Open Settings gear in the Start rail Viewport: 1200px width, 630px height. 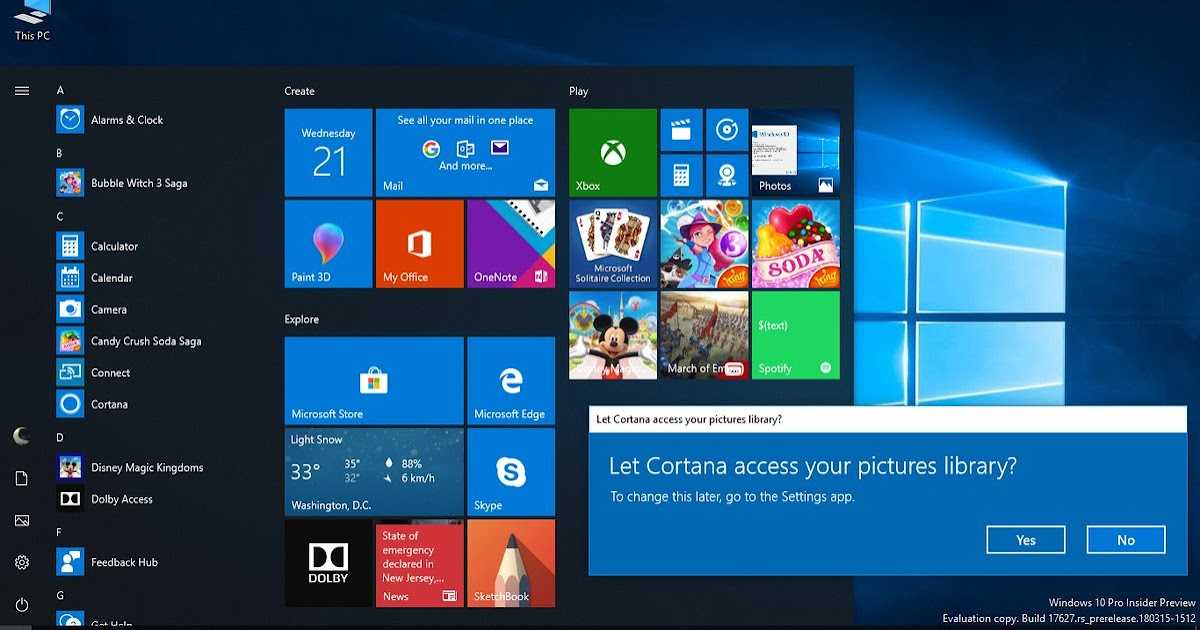(22, 563)
